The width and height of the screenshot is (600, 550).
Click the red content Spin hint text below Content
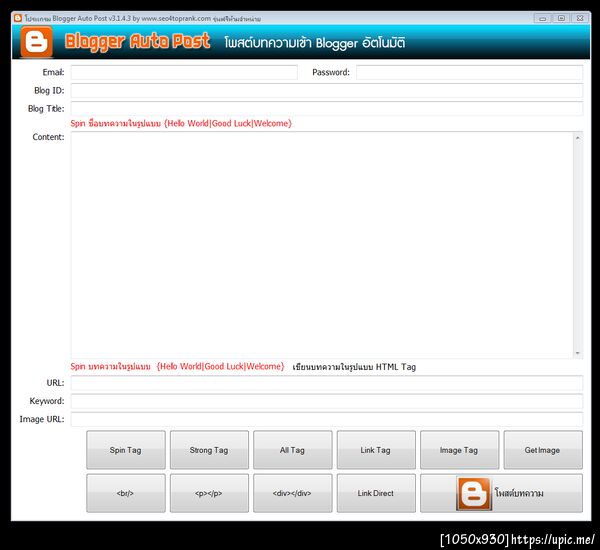[177, 366]
